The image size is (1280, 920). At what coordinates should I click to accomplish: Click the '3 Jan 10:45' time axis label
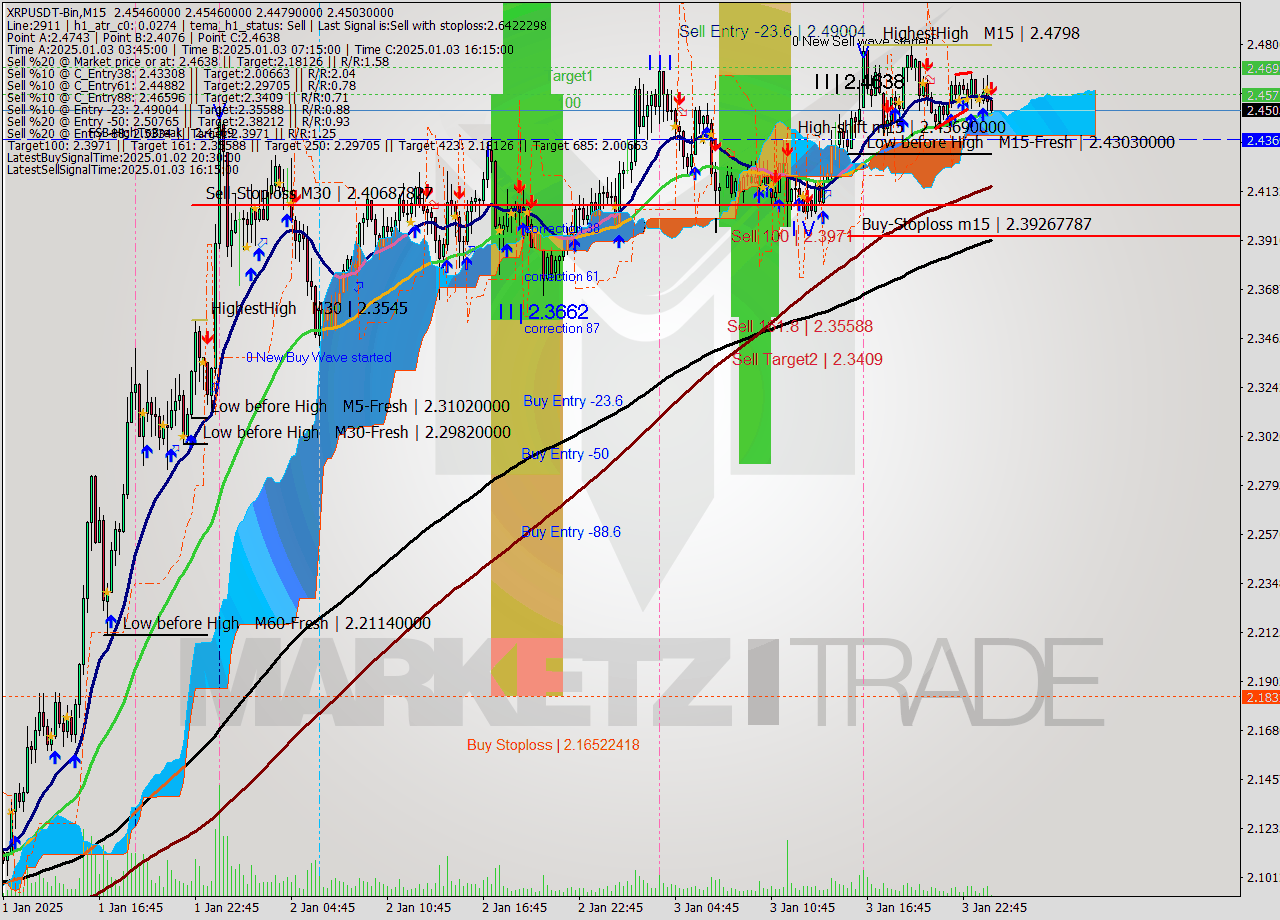click(803, 908)
